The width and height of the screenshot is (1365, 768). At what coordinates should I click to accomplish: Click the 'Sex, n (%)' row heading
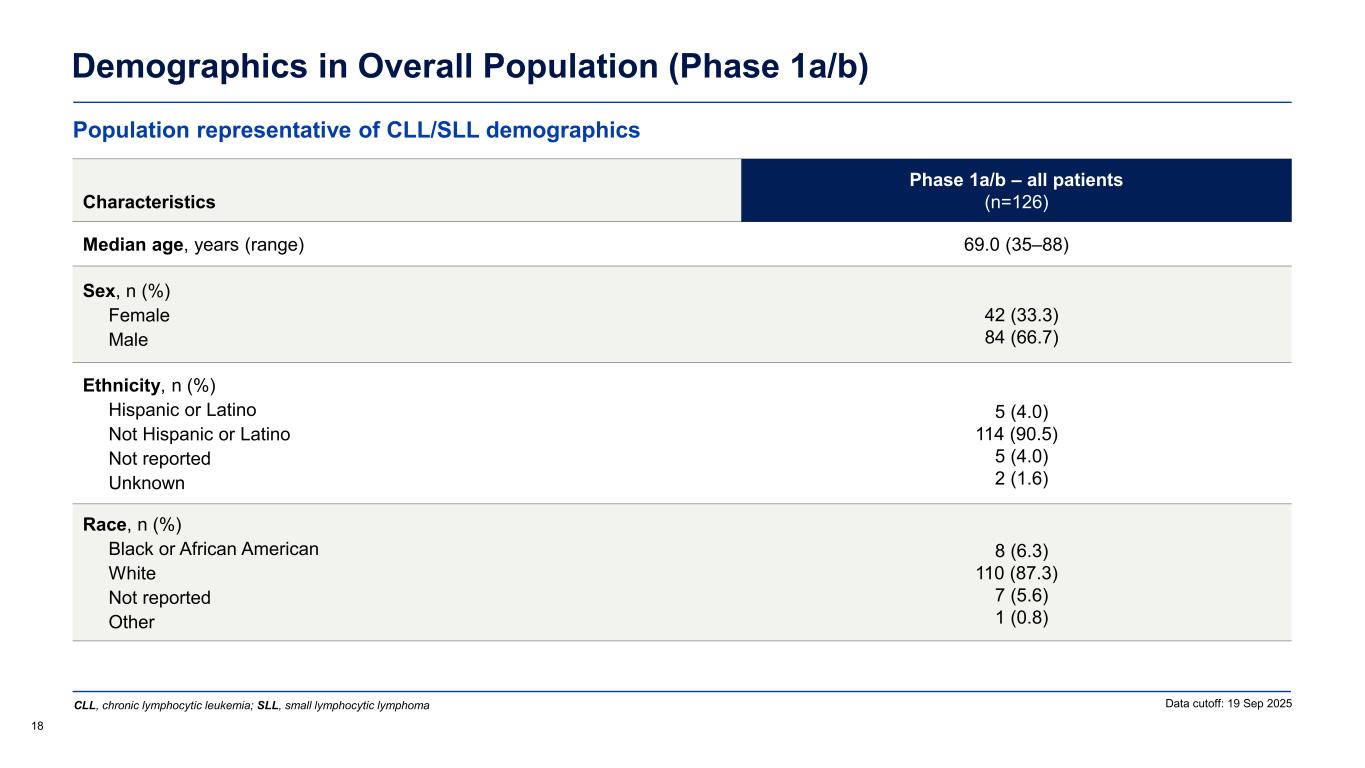click(x=126, y=292)
